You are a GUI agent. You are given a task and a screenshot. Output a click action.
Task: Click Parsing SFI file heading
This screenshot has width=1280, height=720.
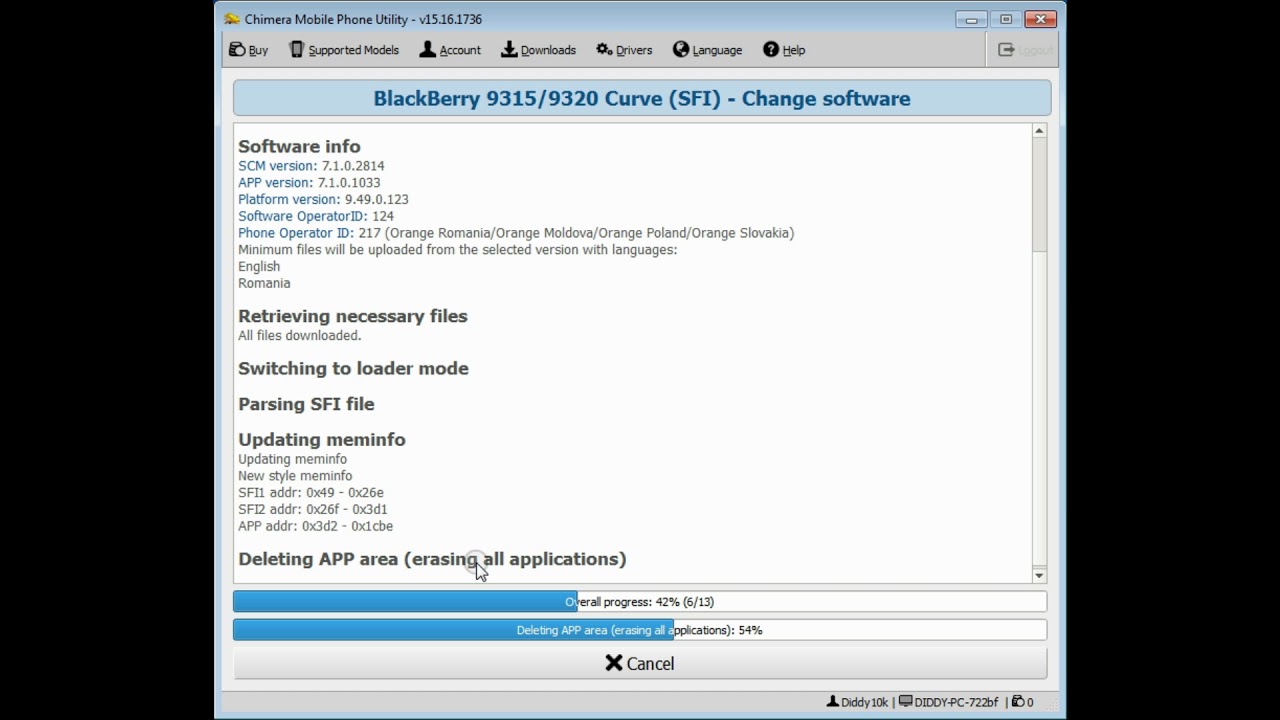(x=306, y=404)
